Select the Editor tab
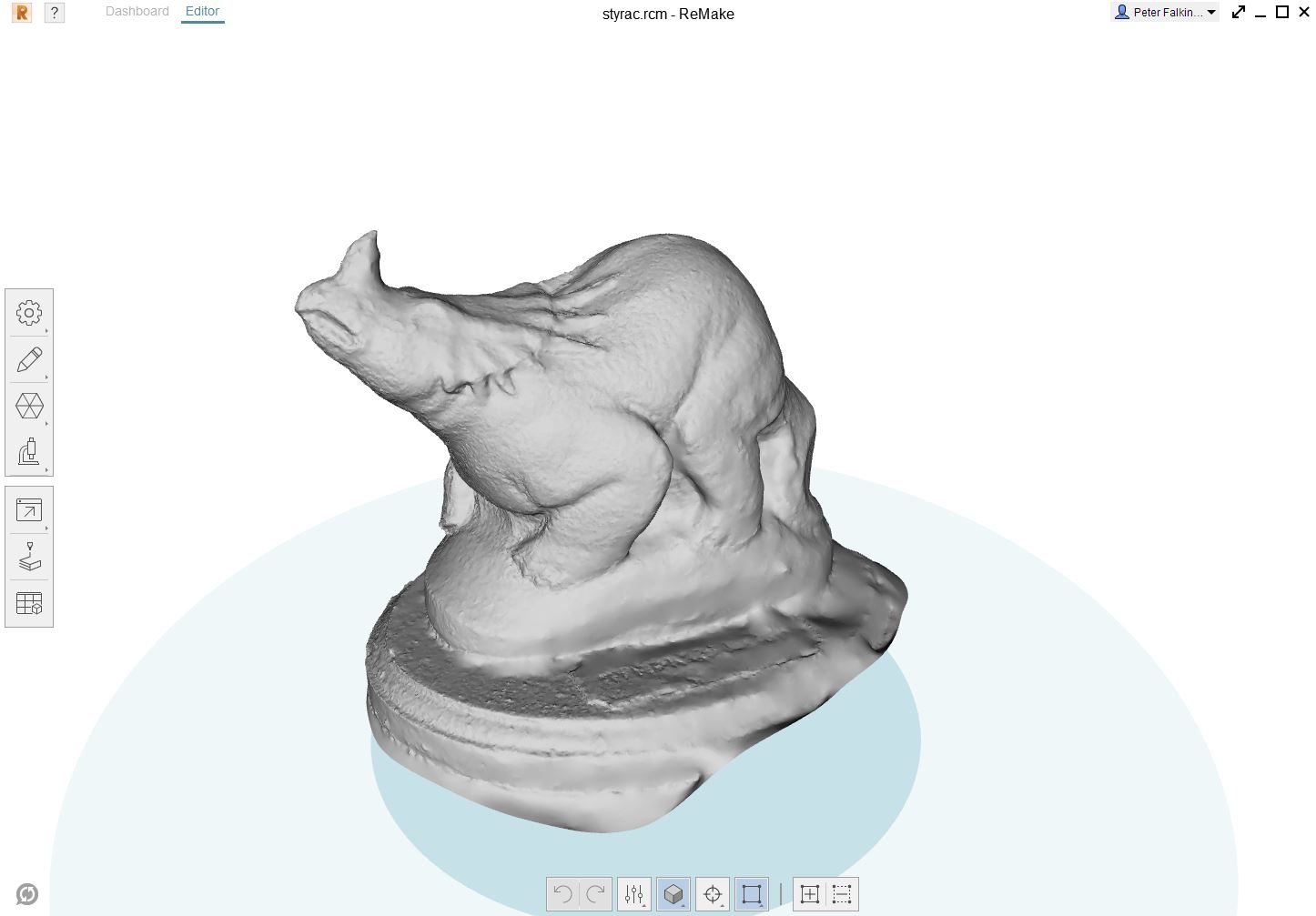This screenshot has height=916, width=1316. point(202,11)
